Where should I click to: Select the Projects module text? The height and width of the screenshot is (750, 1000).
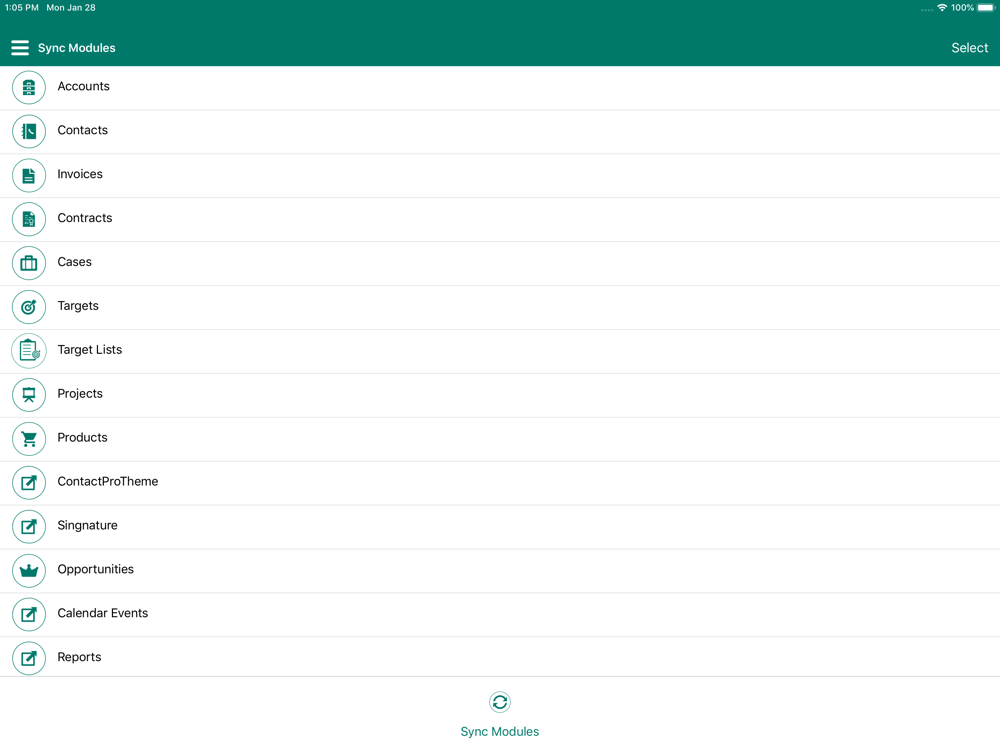[80, 394]
